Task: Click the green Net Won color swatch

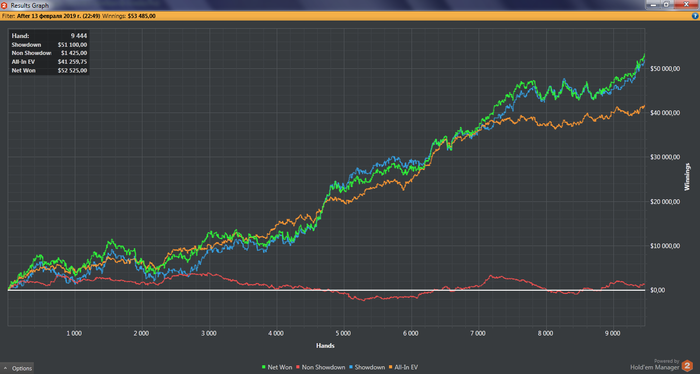Action: pyautogui.click(x=264, y=367)
